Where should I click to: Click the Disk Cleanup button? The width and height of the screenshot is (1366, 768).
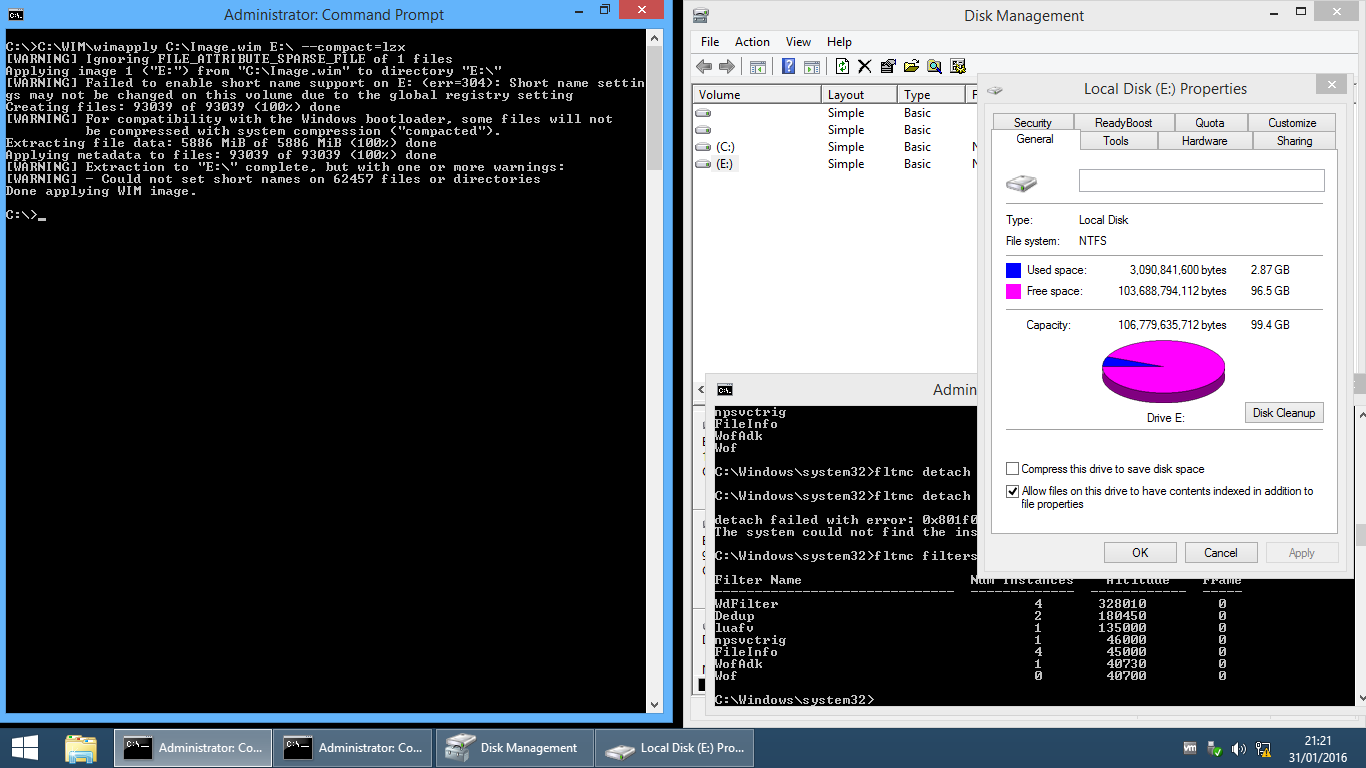coord(1284,413)
